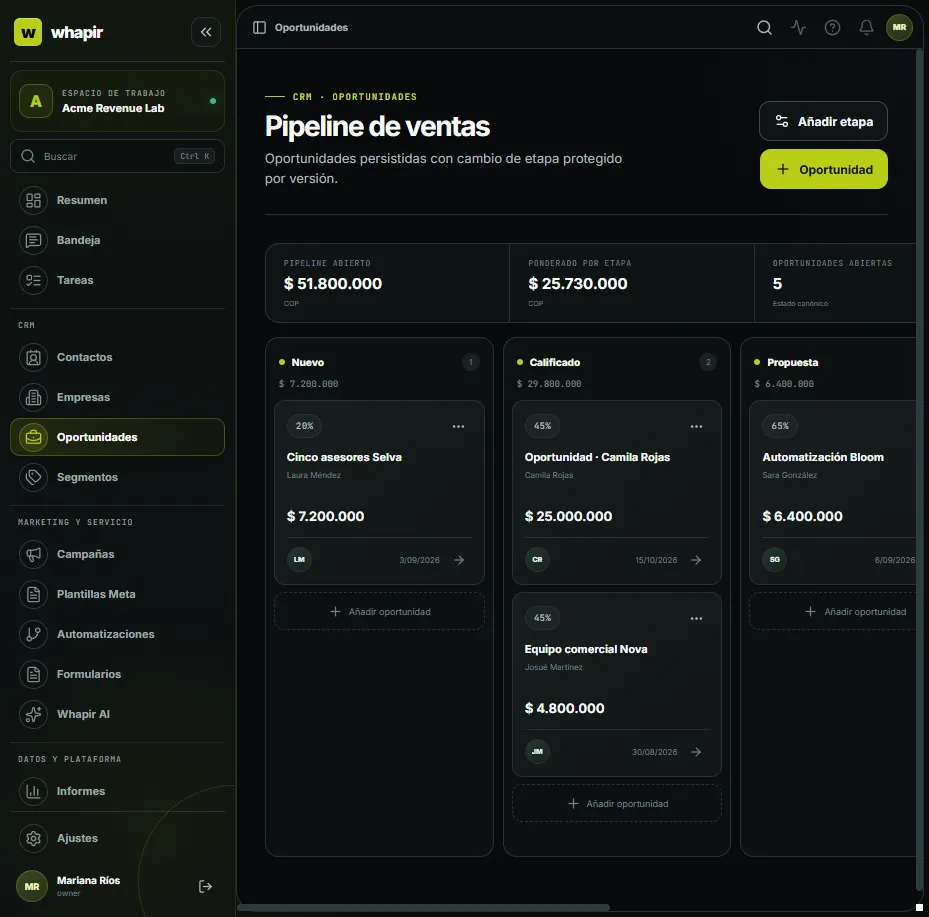Open options menu on Camila Rojas opportunity
The height and width of the screenshot is (917, 929).
(696, 427)
